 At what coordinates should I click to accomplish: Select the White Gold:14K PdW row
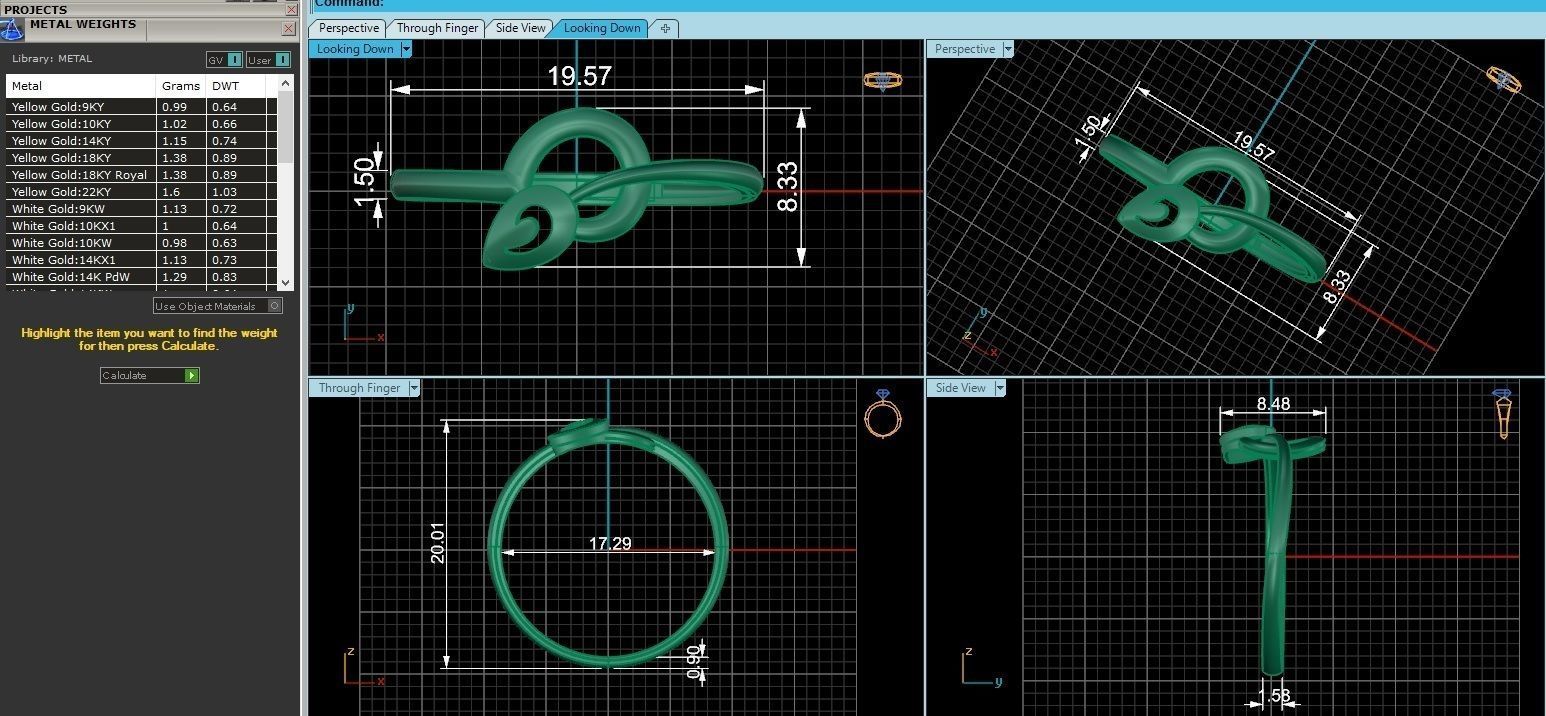click(x=142, y=277)
